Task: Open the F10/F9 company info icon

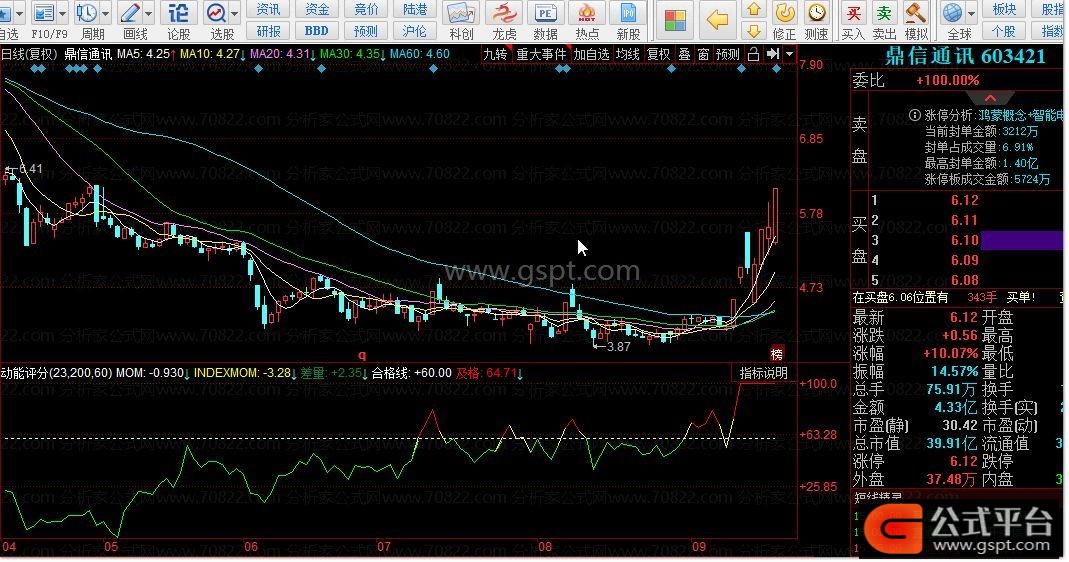Action: click(44, 13)
